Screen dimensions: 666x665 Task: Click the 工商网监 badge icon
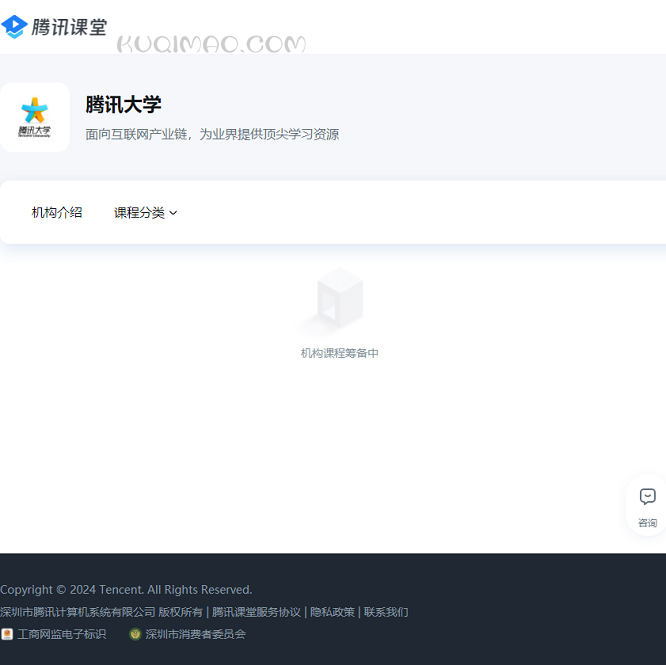(7, 634)
